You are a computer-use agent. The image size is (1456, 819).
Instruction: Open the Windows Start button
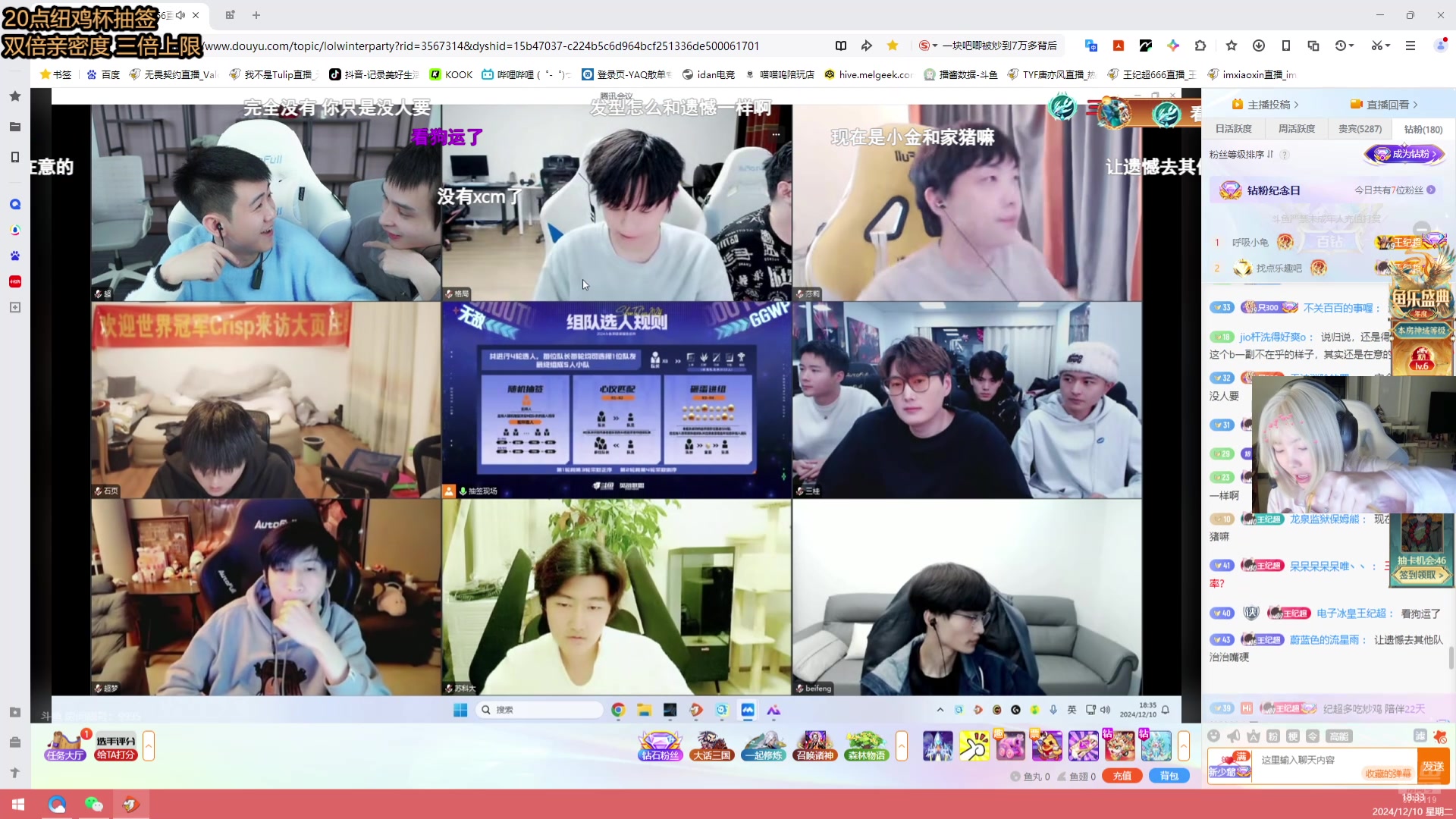pos(18,805)
